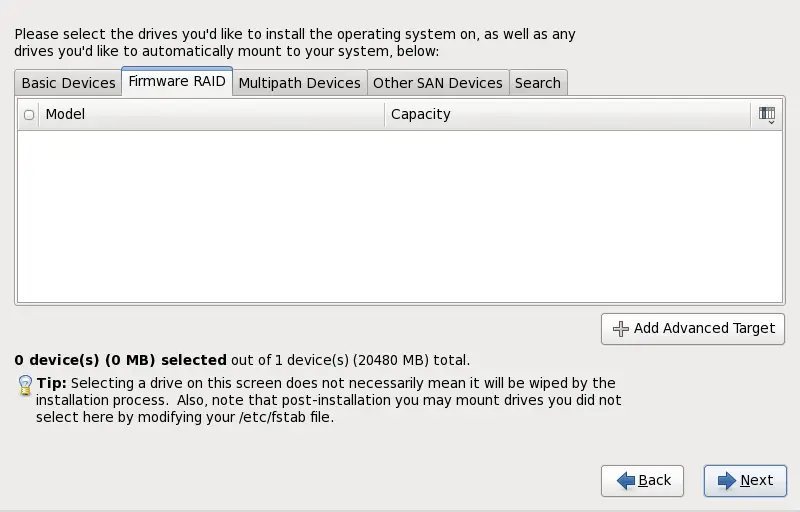Select the Firmware RAID tab
The width and height of the screenshot is (800, 512).
177,82
